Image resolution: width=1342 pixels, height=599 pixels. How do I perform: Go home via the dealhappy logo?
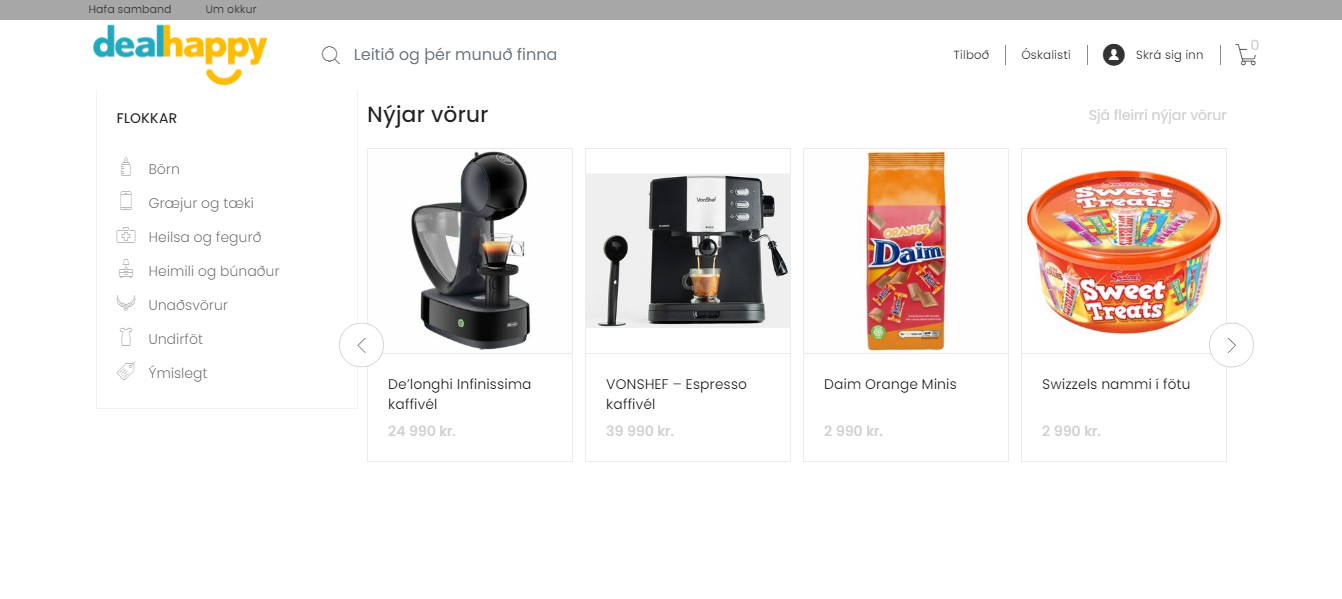point(180,54)
